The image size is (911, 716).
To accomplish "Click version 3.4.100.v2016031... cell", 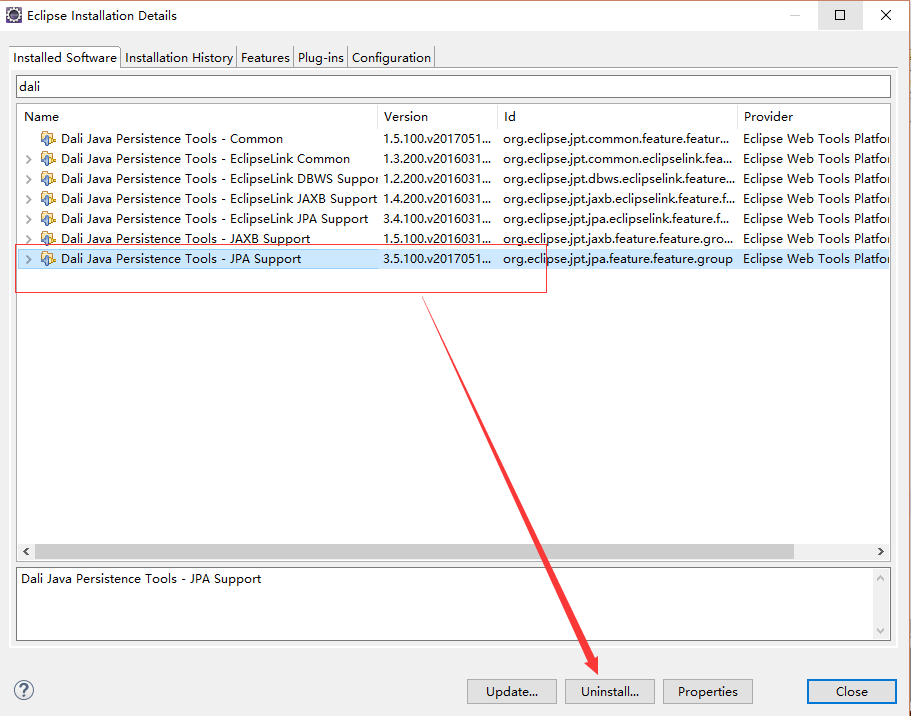I will tap(437, 219).
